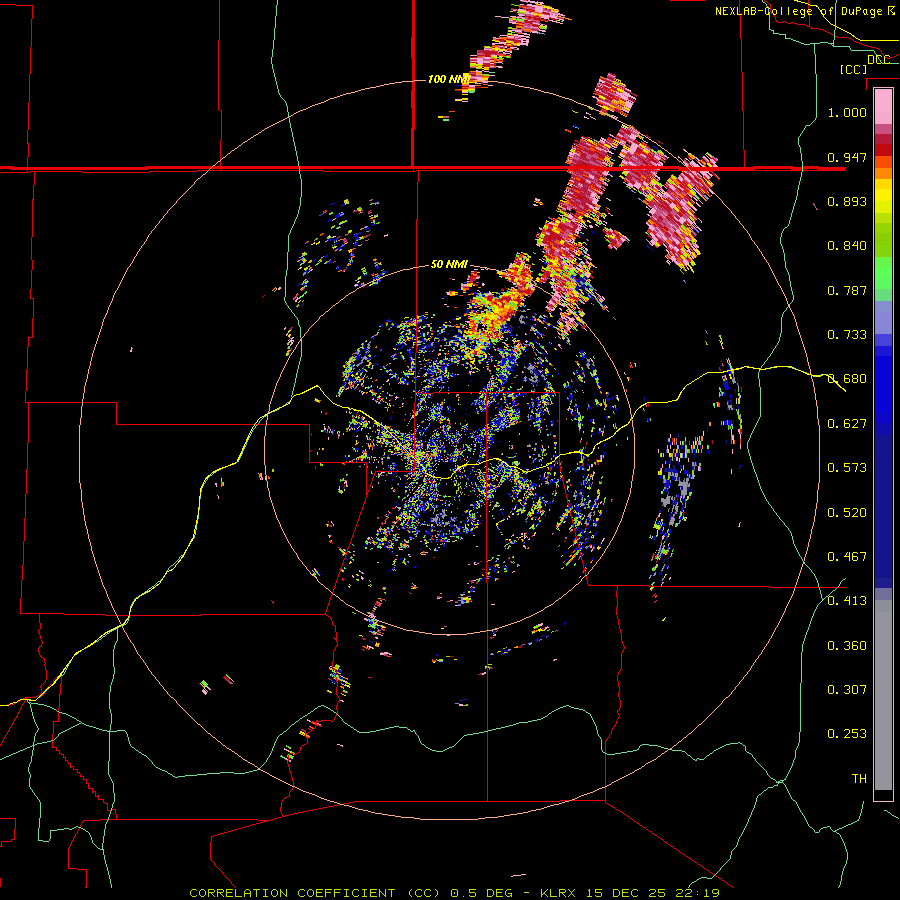The width and height of the screenshot is (900, 900).
Task: Click the 100 NMI range ring label
Action: click(x=449, y=79)
